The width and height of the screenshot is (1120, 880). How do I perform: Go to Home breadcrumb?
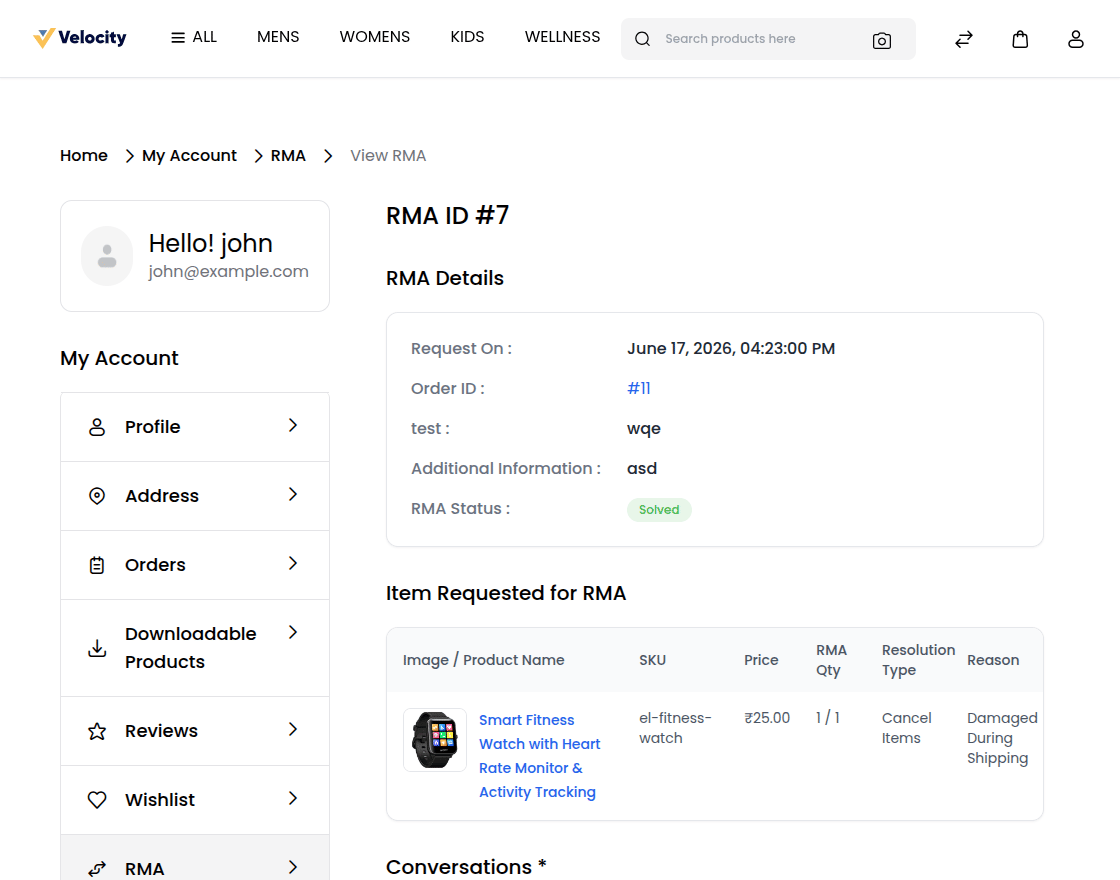(84, 156)
